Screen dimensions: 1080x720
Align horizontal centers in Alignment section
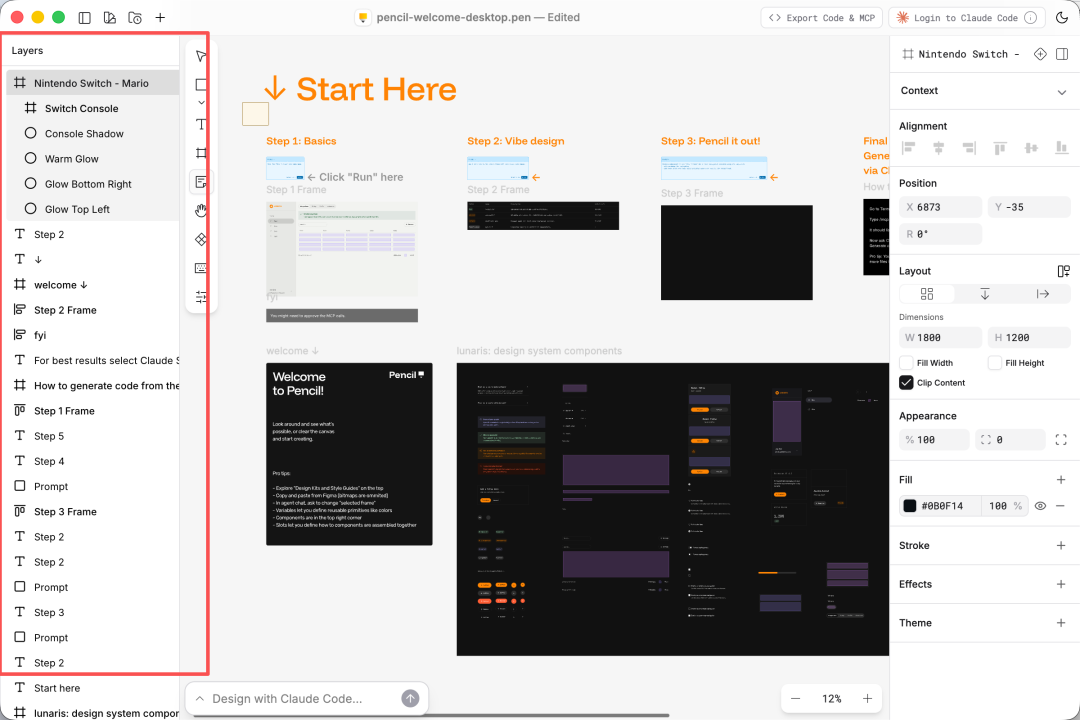point(938,147)
